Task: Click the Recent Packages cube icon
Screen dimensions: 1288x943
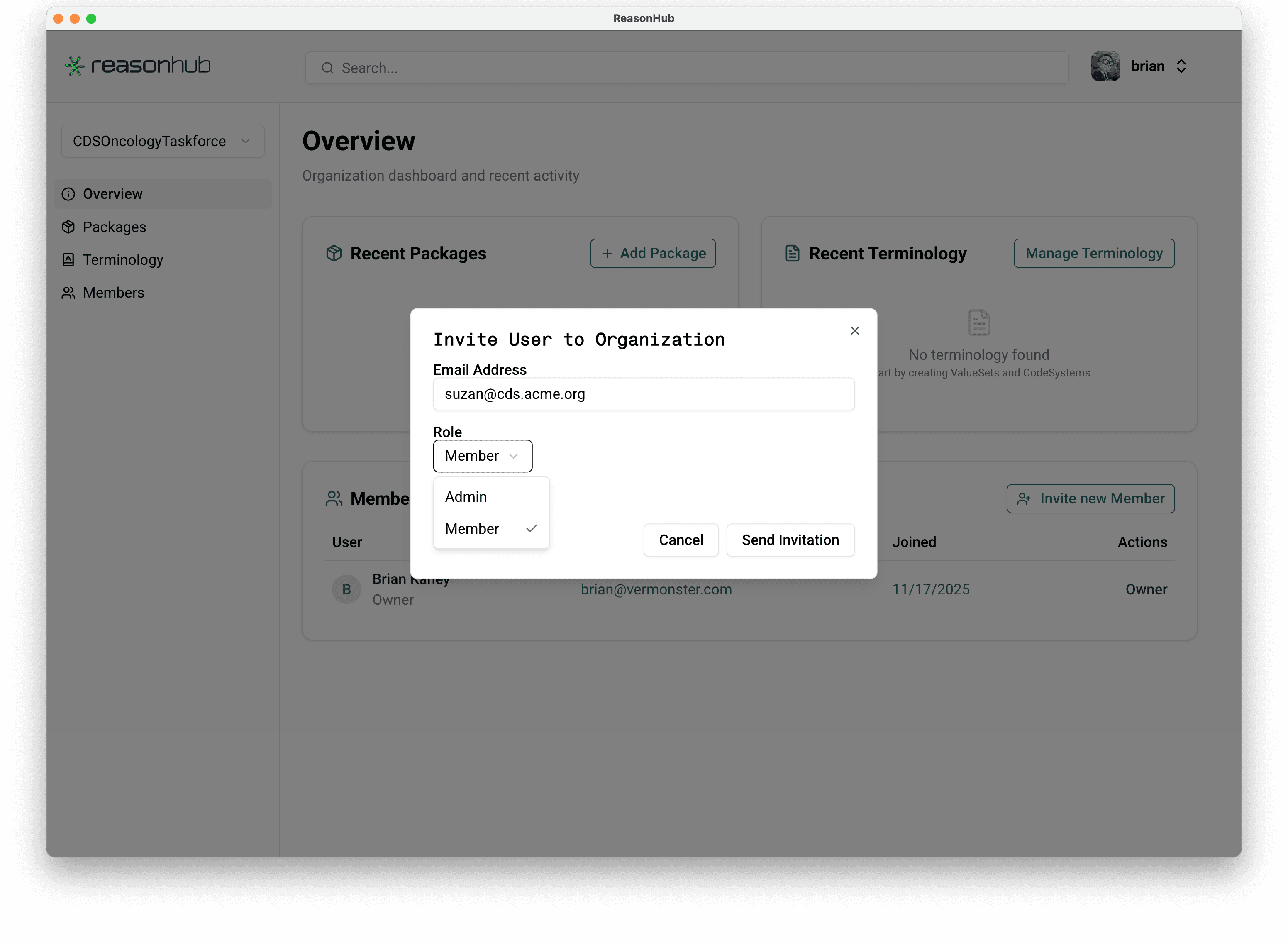Action: pyautogui.click(x=334, y=253)
